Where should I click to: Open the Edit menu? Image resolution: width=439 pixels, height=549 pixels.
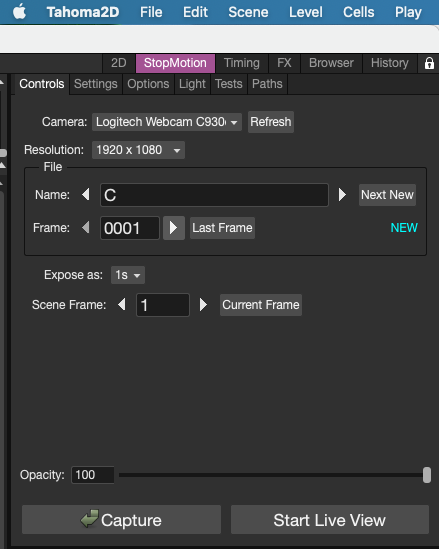pos(195,12)
